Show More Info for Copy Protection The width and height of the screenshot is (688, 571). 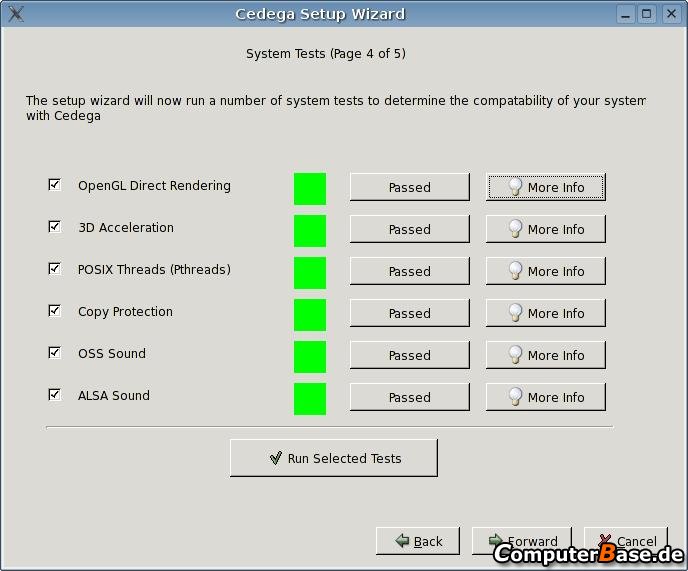546,313
